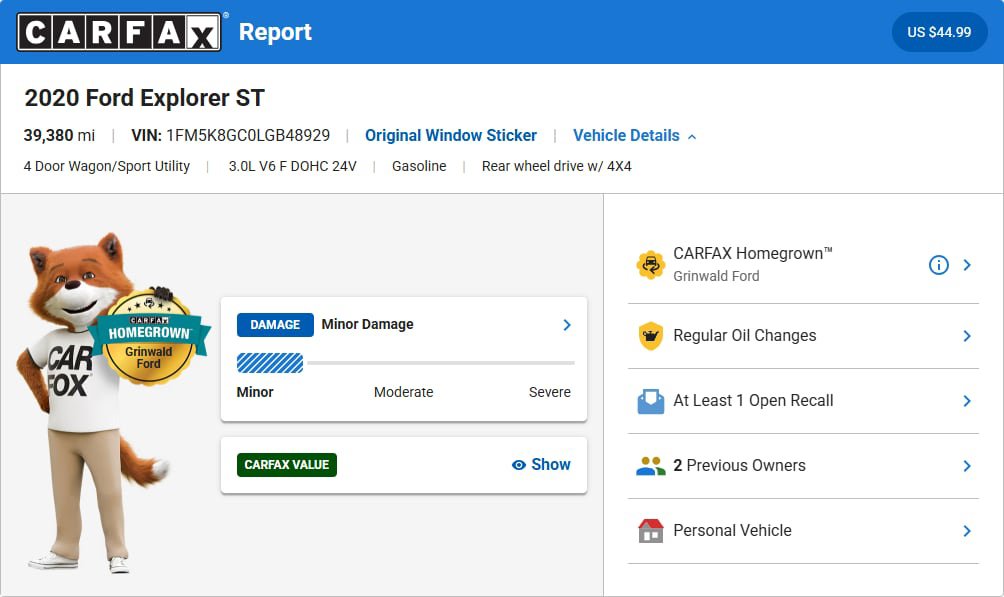
Task: Open Minor Damage details arrow
Action: [x=567, y=325]
